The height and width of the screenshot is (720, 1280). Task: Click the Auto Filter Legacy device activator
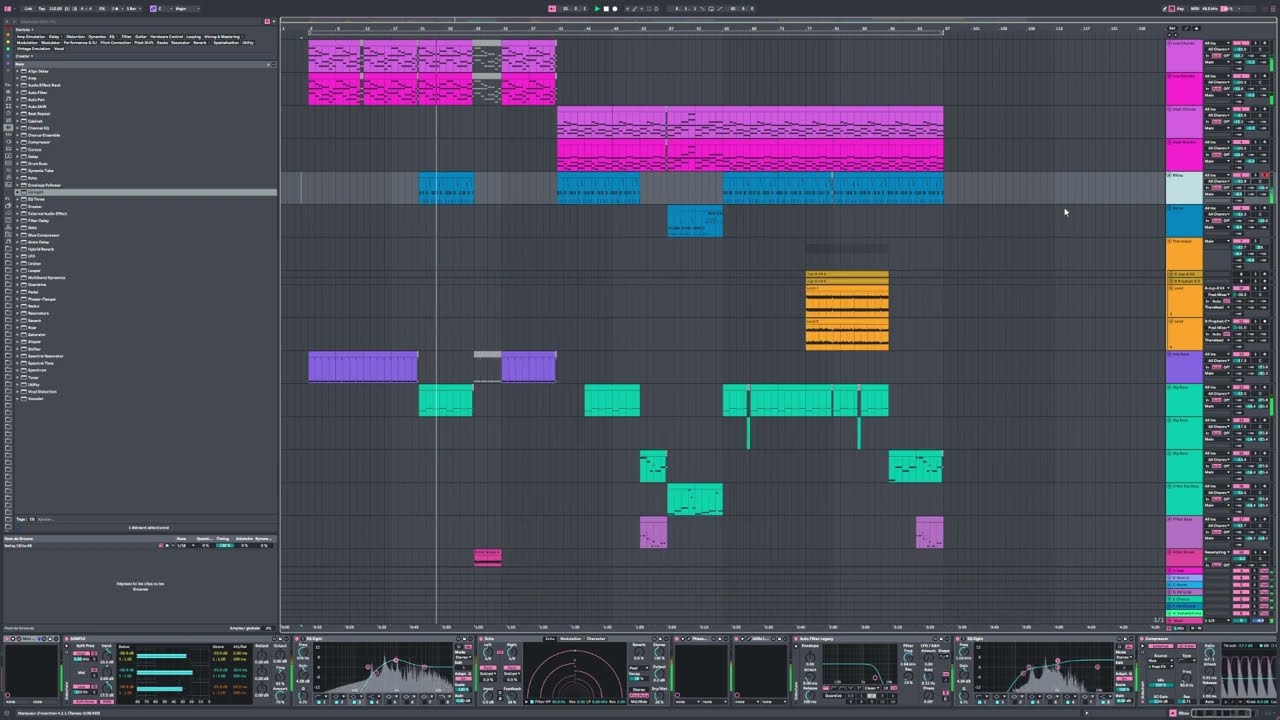[x=795, y=638]
